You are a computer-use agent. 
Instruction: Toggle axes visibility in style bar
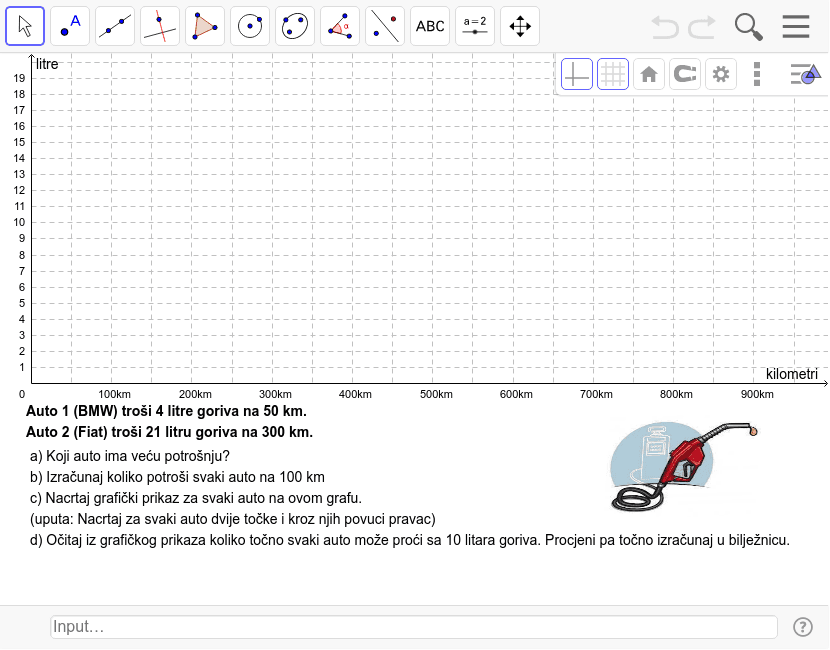click(577, 74)
